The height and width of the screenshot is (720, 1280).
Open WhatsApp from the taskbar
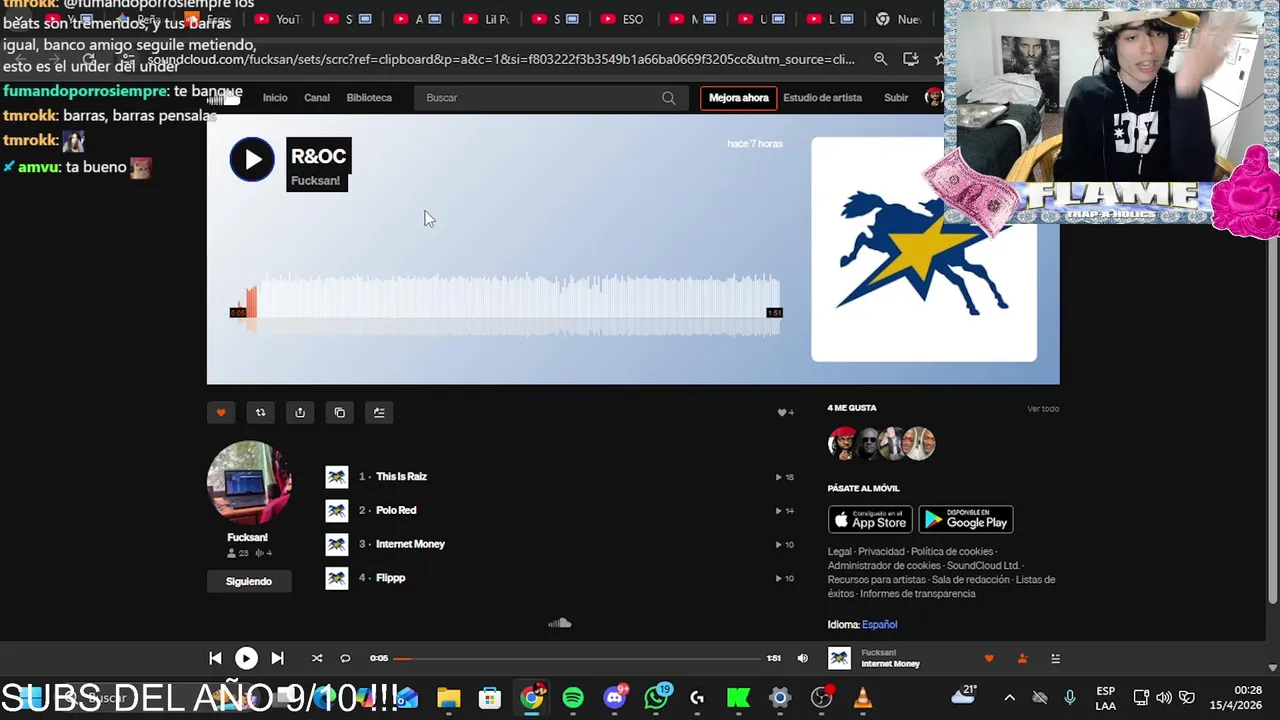pyautogui.click(x=657, y=698)
